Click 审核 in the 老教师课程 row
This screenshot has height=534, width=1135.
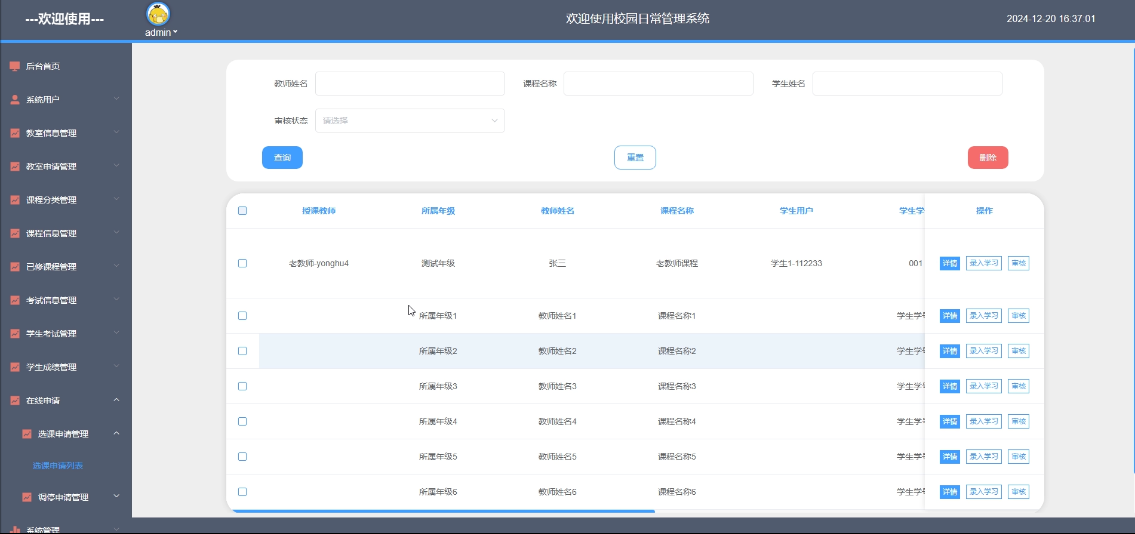coord(1018,263)
